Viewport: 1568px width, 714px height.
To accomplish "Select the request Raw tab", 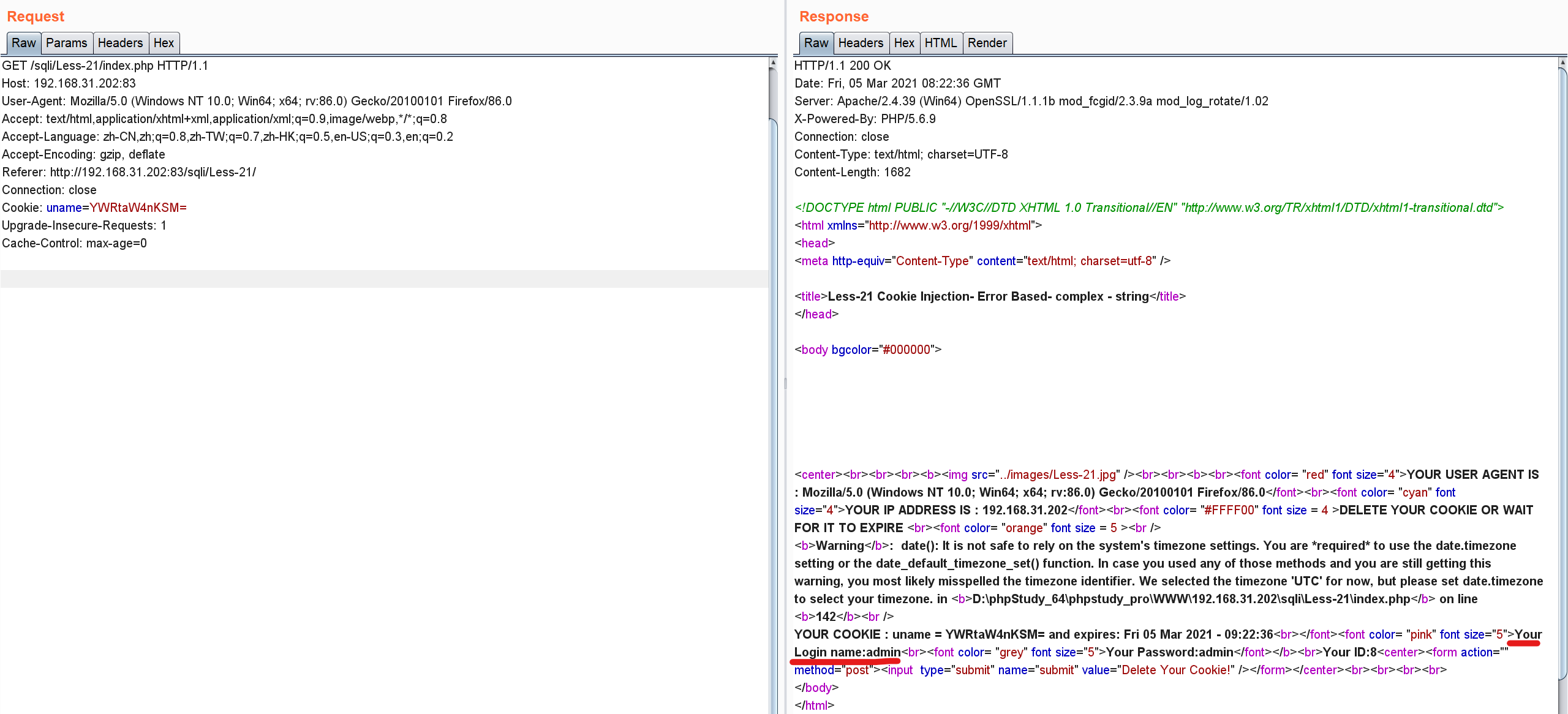I will pyautogui.click(x=24, y=43).
